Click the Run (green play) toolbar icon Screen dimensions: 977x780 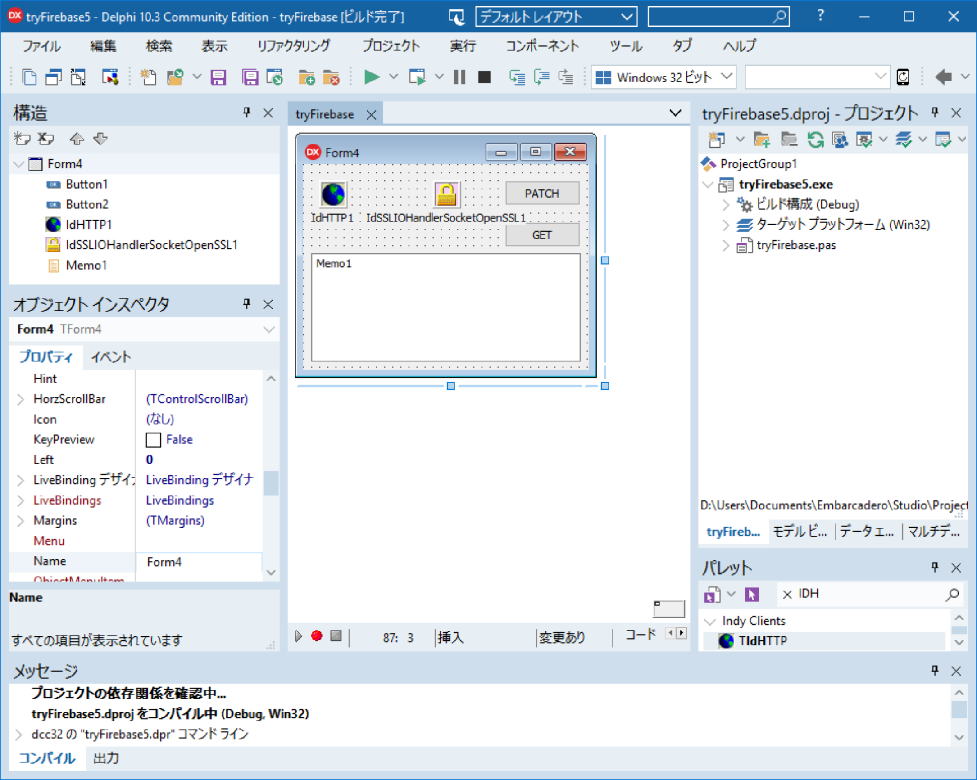[x=372, y=77]
